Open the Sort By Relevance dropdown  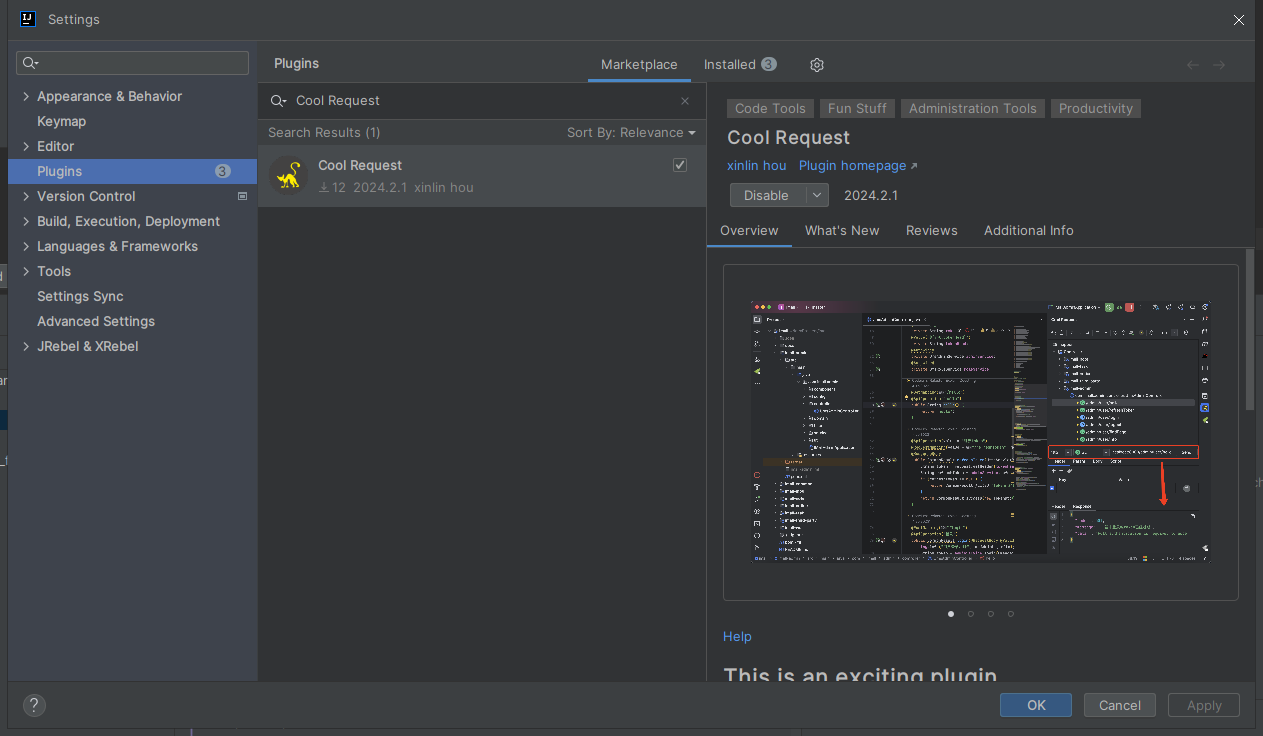click(631, 132)
